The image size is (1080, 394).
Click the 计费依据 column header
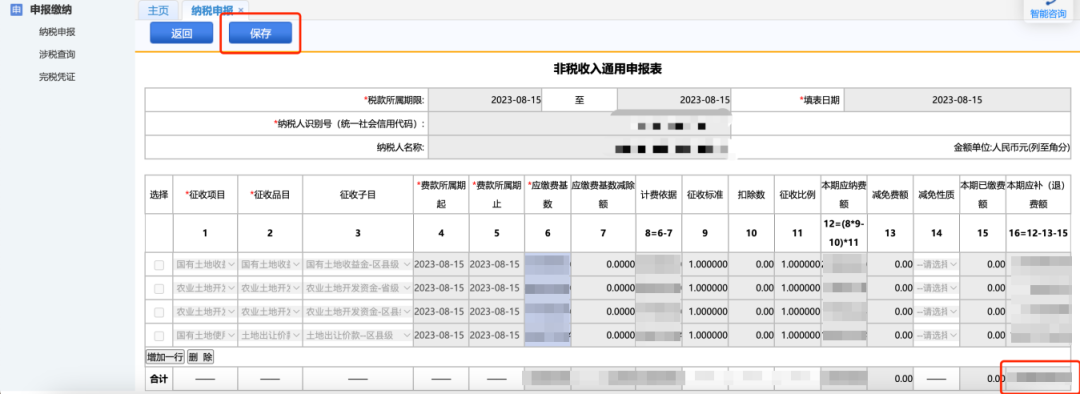[x=658, y=194]
